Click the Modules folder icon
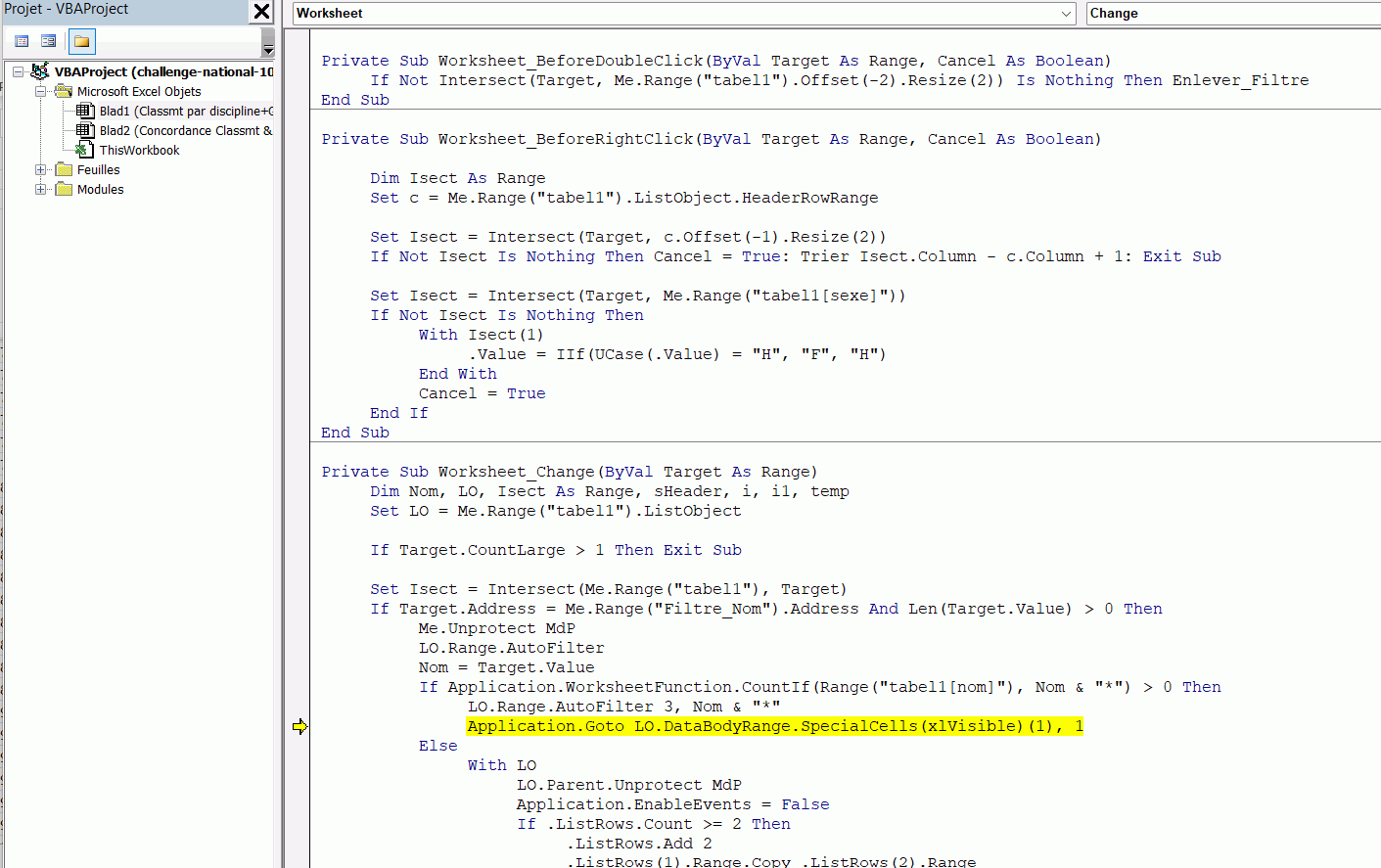This screenshot has height=868, width=1381. 64,189
